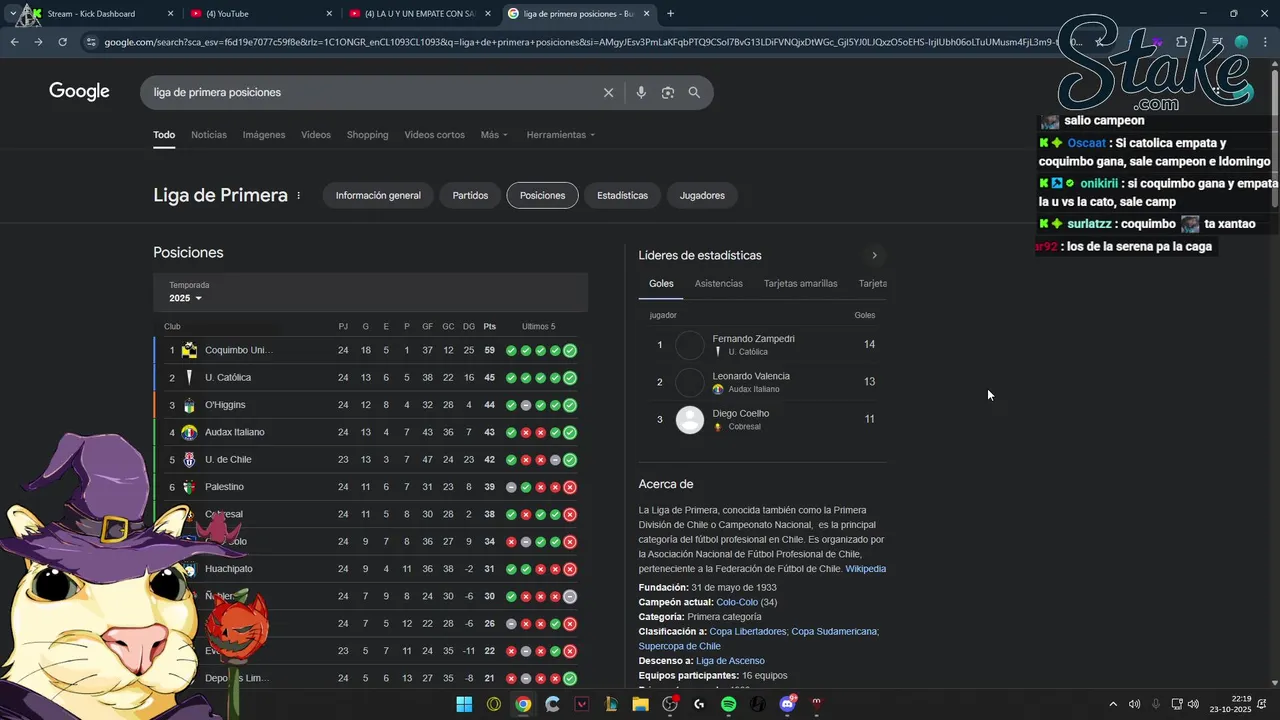
Task: Switch to the Videos results tab
Action: tap(316, 135)
